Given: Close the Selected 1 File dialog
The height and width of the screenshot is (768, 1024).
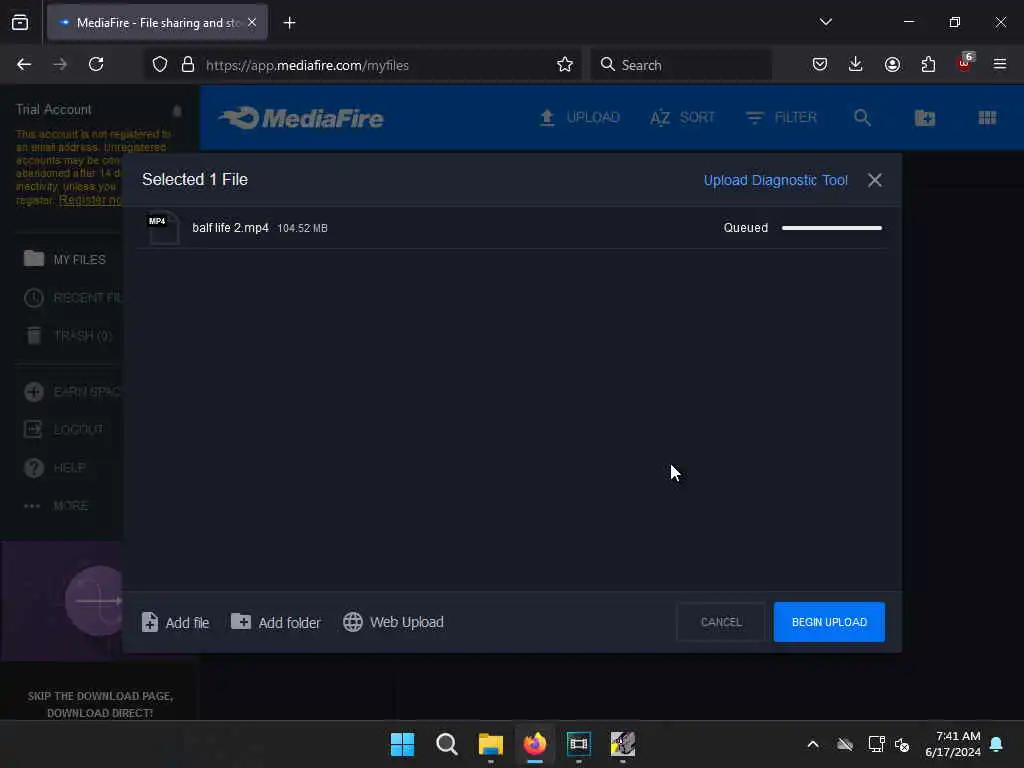Looking at the screenshot, I should click(874, 180).
